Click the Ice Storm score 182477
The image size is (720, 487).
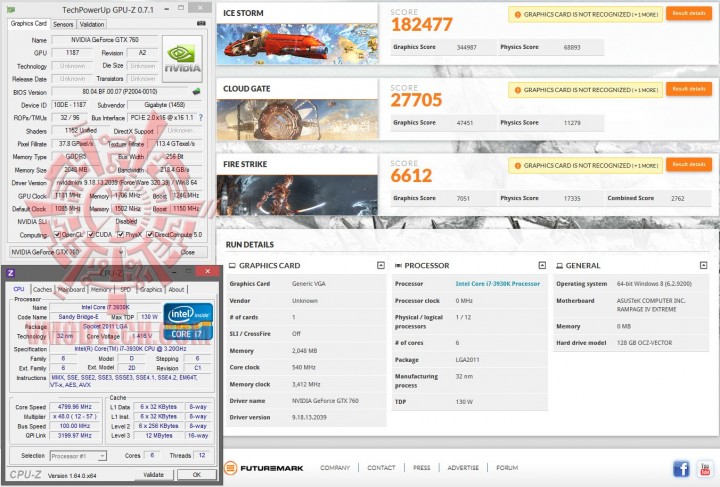(x=422, y=24)
